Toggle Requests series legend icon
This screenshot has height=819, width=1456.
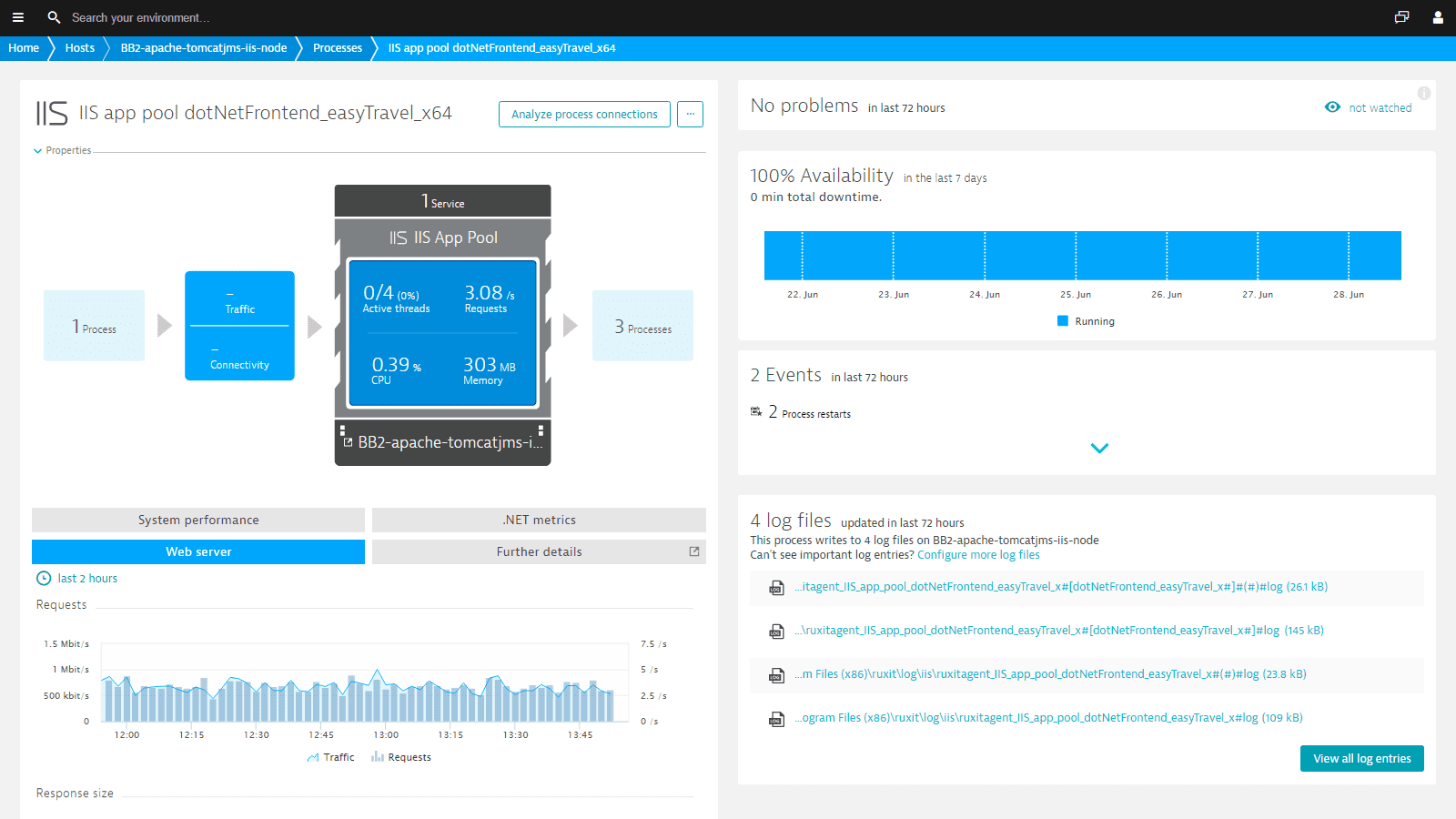pos(377,757)
